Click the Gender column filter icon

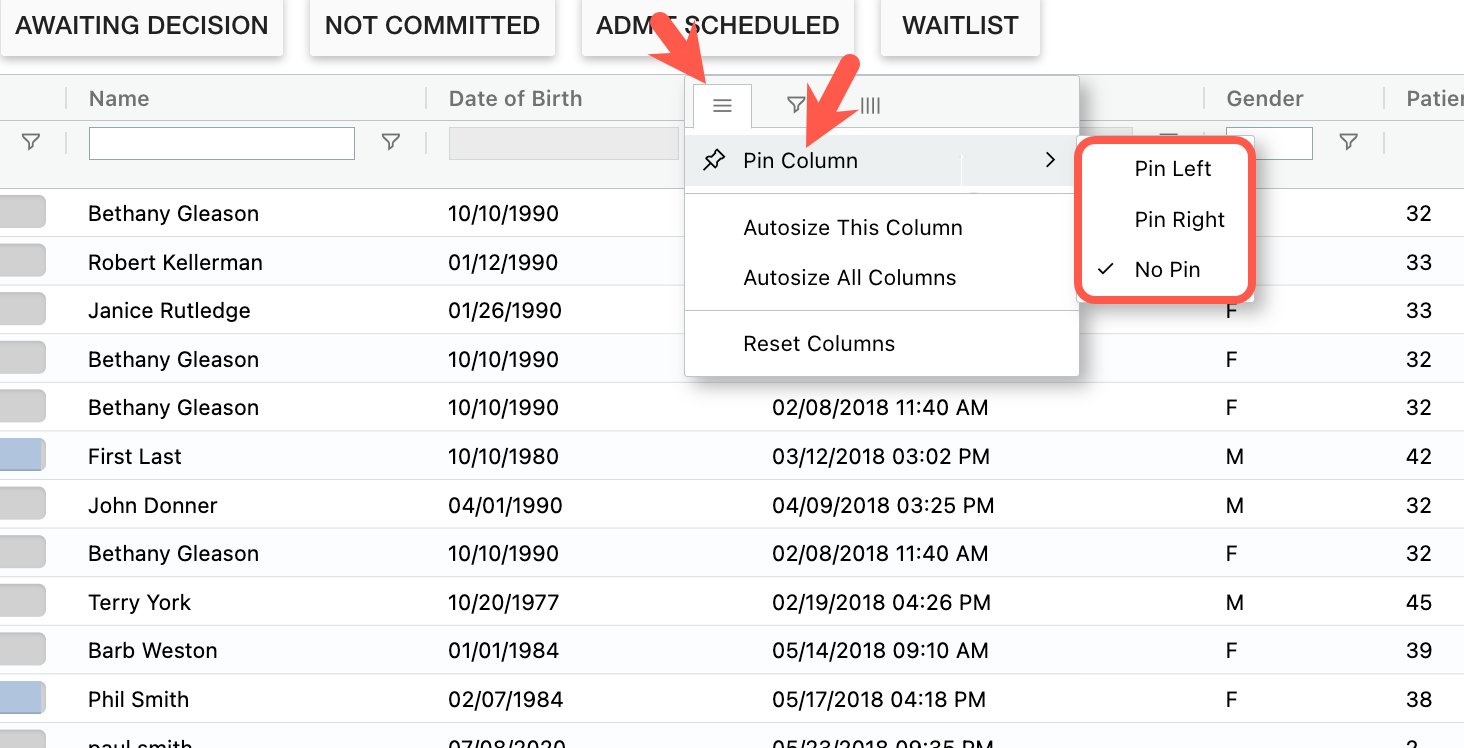pyautogui.click(x=1348, y=143)
